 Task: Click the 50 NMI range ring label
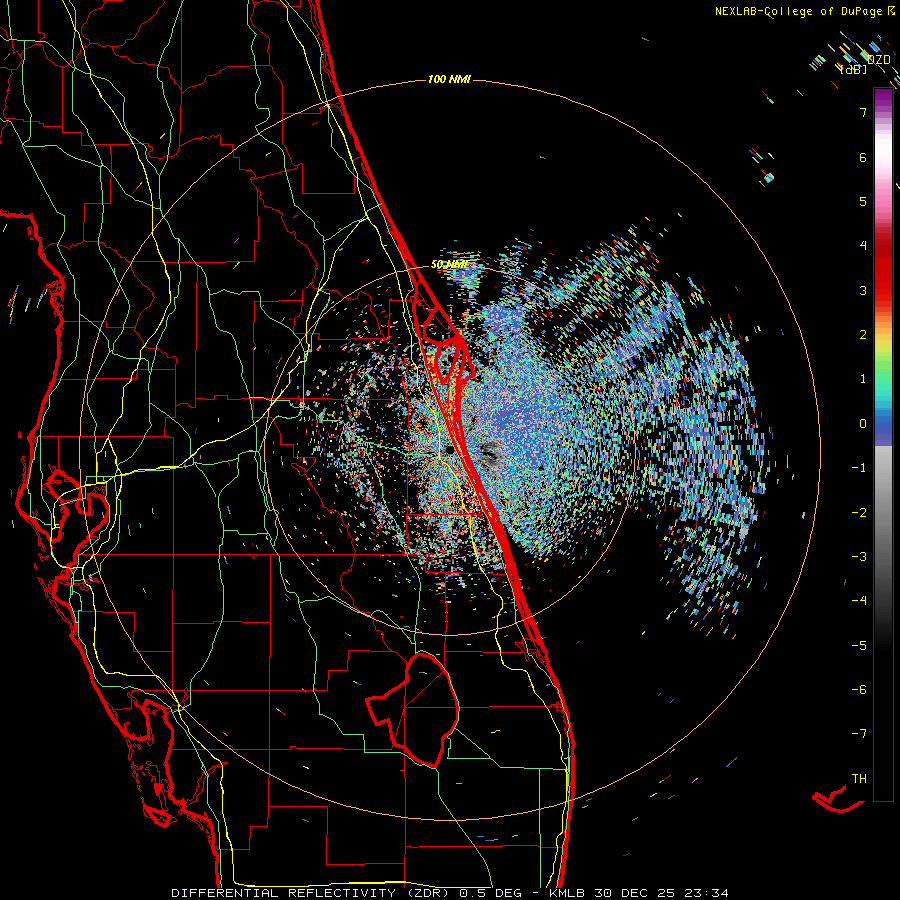point(449,265)
